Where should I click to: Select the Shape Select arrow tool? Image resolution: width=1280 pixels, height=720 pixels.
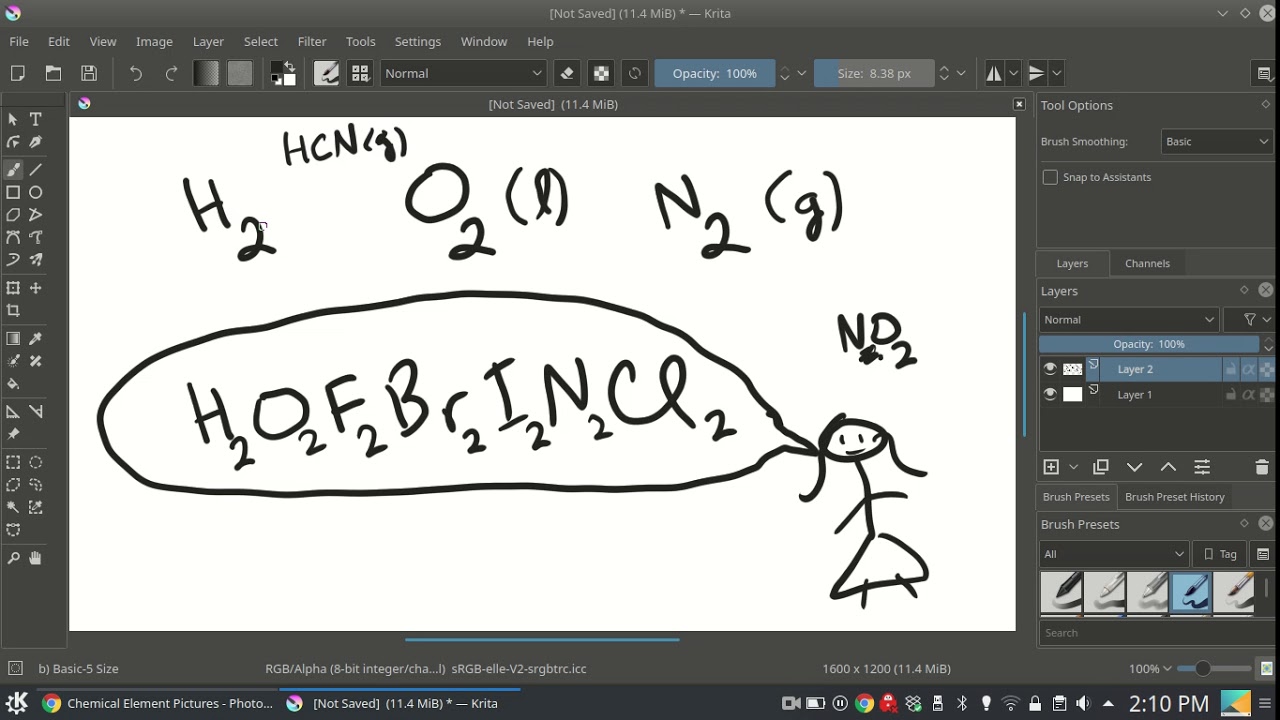[x=13, y=119]
